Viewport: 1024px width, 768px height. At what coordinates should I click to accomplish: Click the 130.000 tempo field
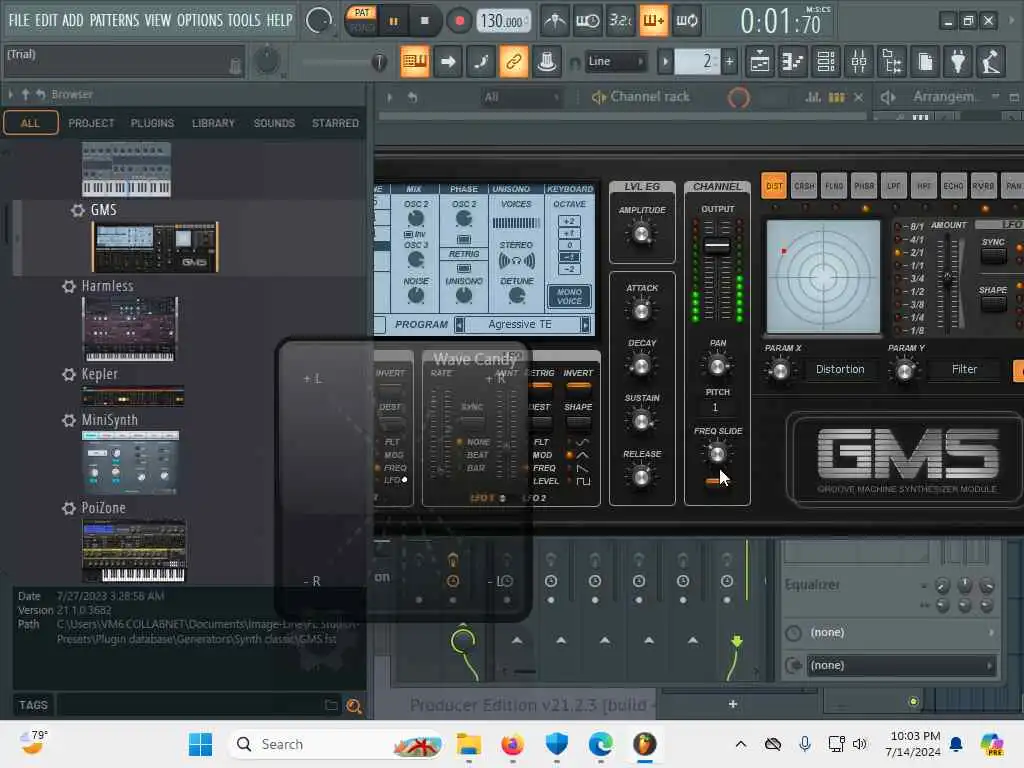(502, 21)
